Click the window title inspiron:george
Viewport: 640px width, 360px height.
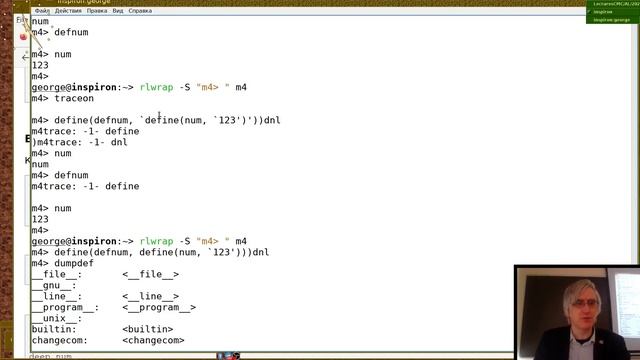coord(84,2)
